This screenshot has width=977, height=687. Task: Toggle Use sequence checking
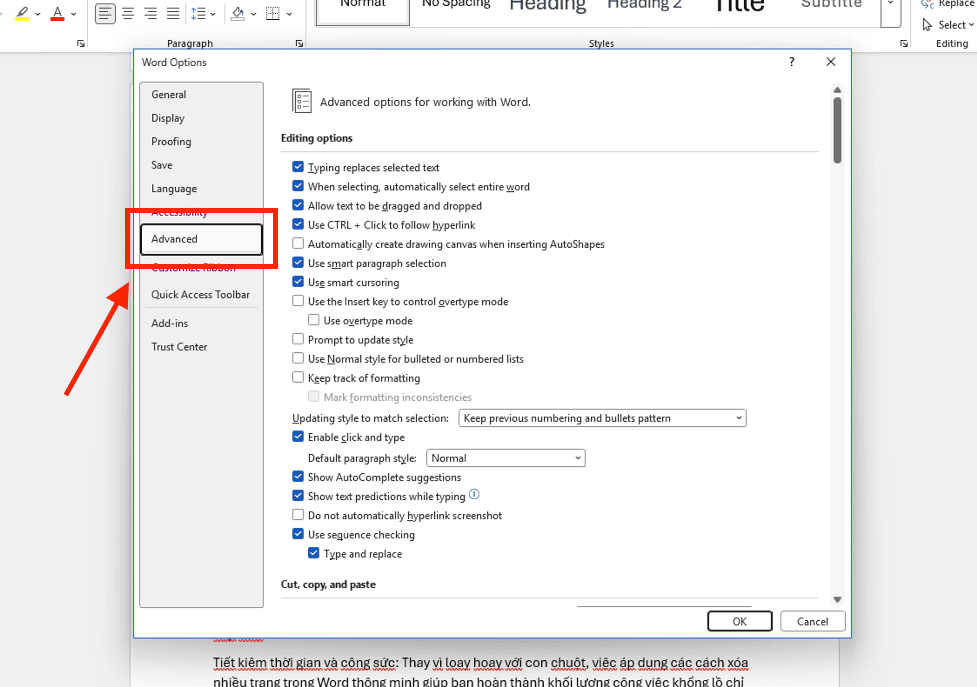coord(298,534)
